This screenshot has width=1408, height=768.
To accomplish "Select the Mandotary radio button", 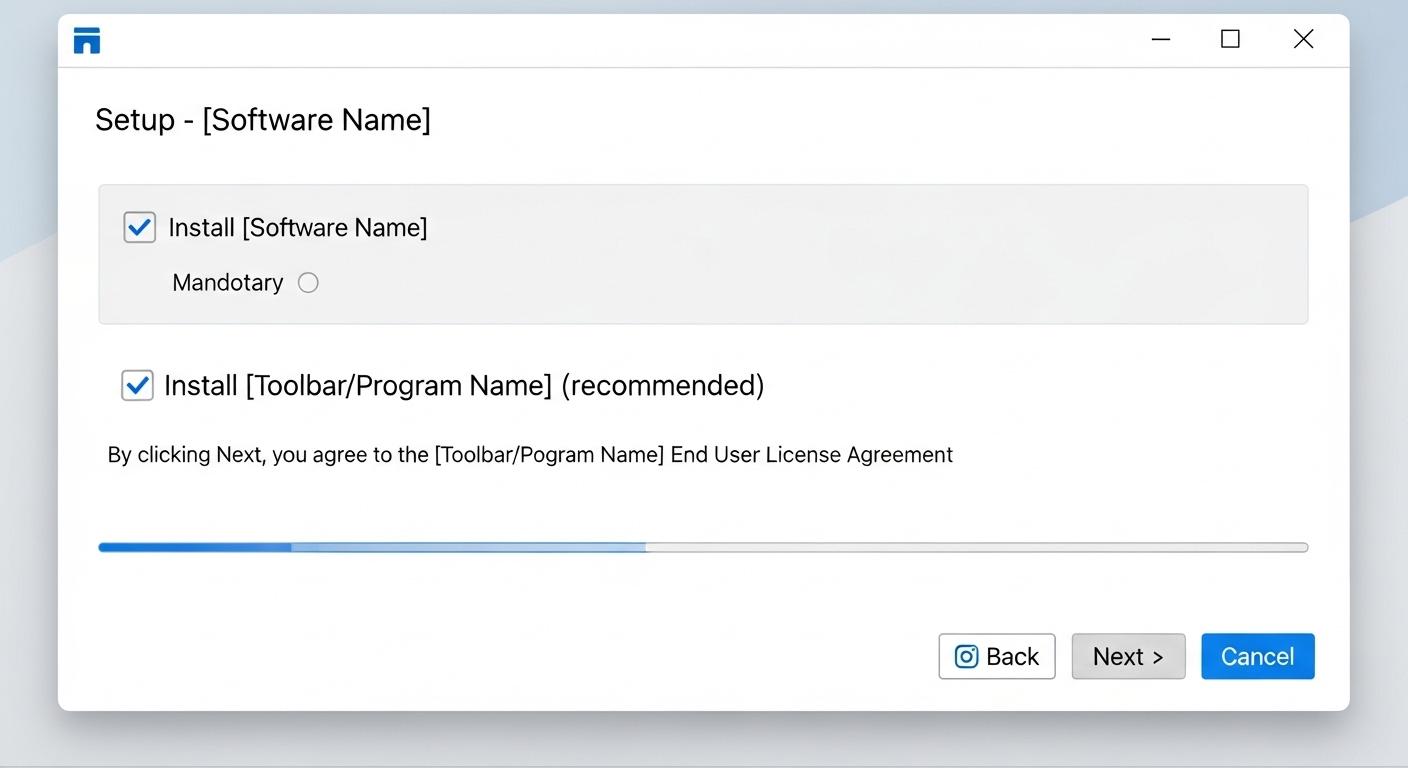I will [x=308, y=283].
